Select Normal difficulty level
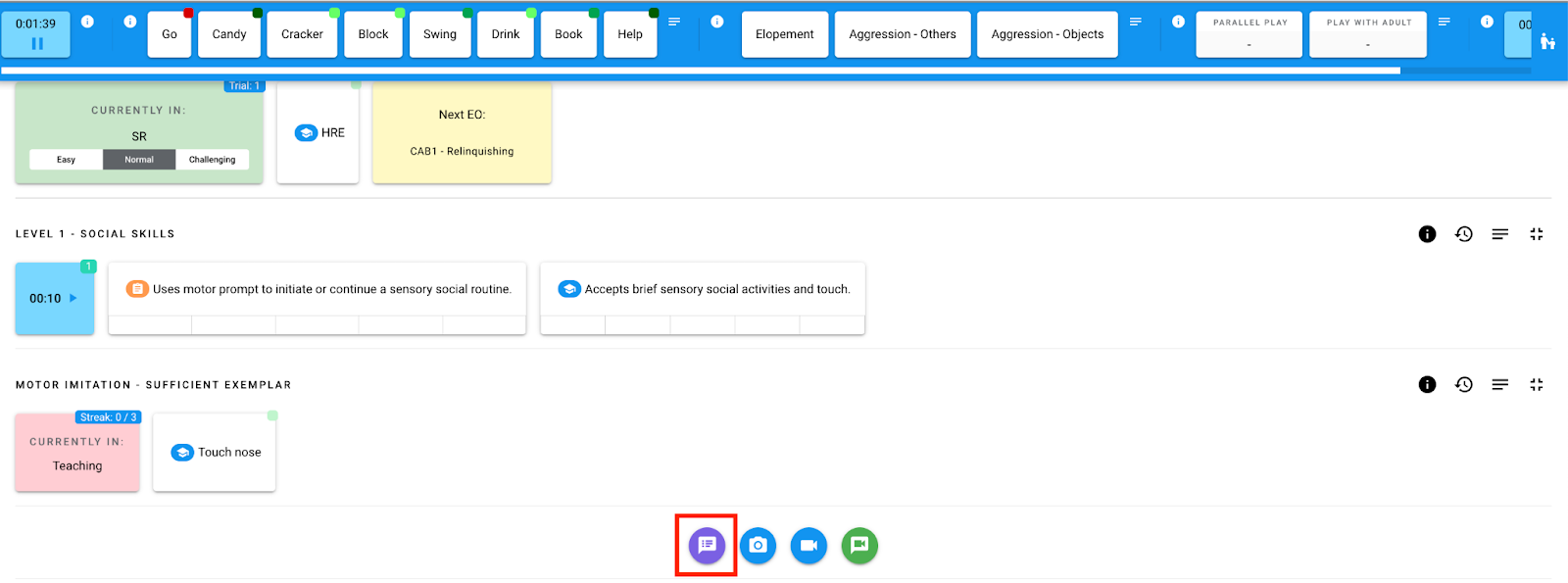 [x=139, y=160]
